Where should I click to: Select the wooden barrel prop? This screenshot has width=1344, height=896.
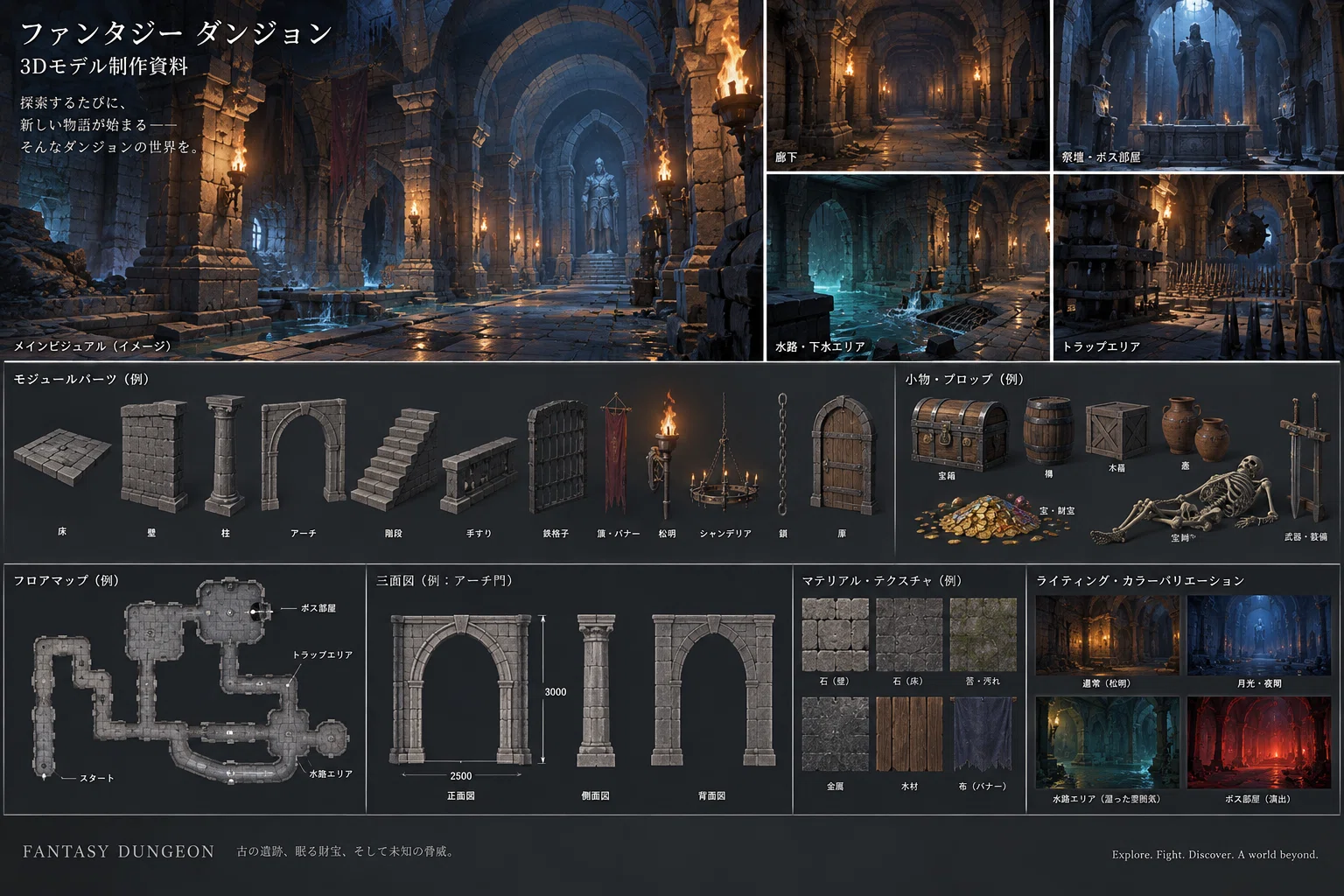(x=1048, y=430)
